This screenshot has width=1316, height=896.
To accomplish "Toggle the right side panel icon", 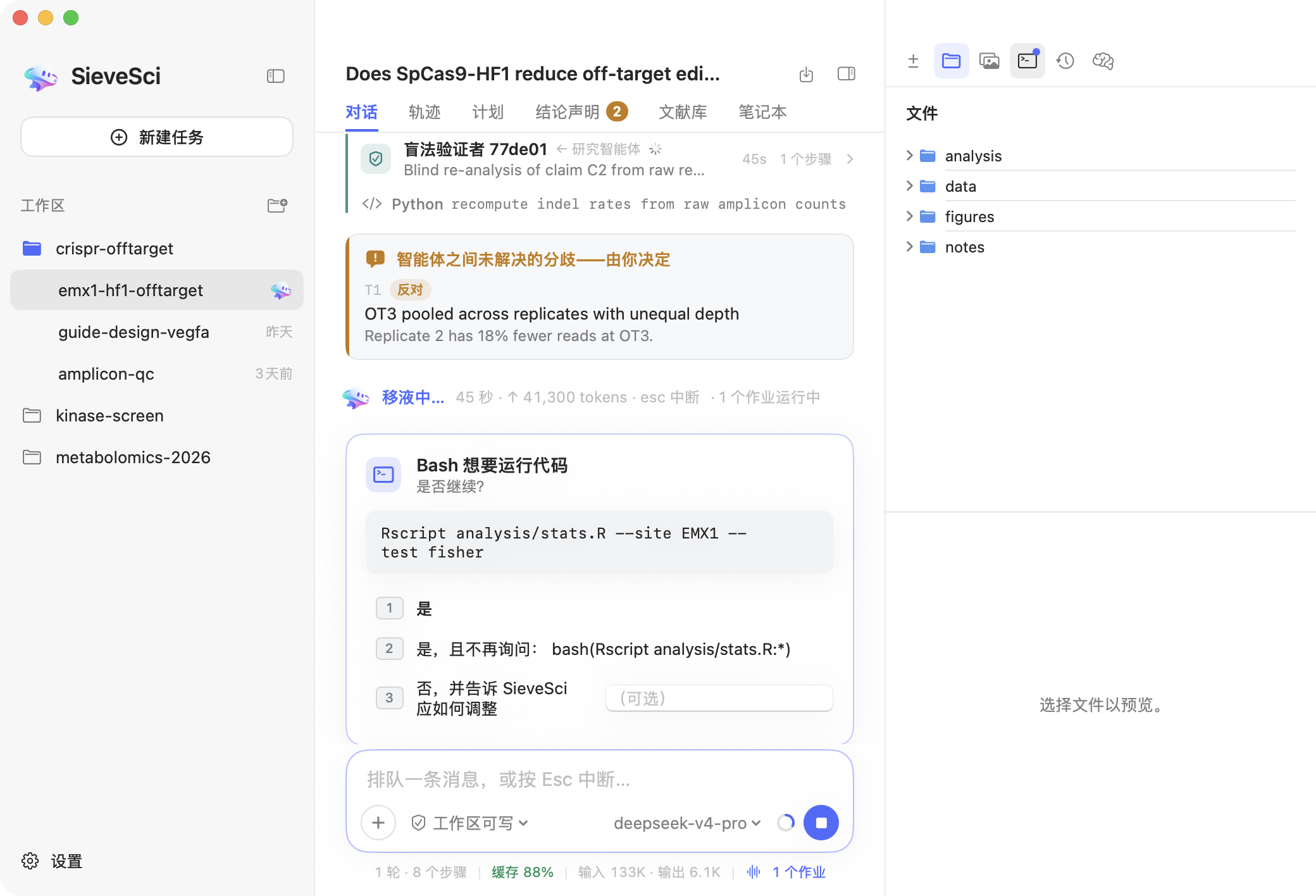I will [847, 74].
